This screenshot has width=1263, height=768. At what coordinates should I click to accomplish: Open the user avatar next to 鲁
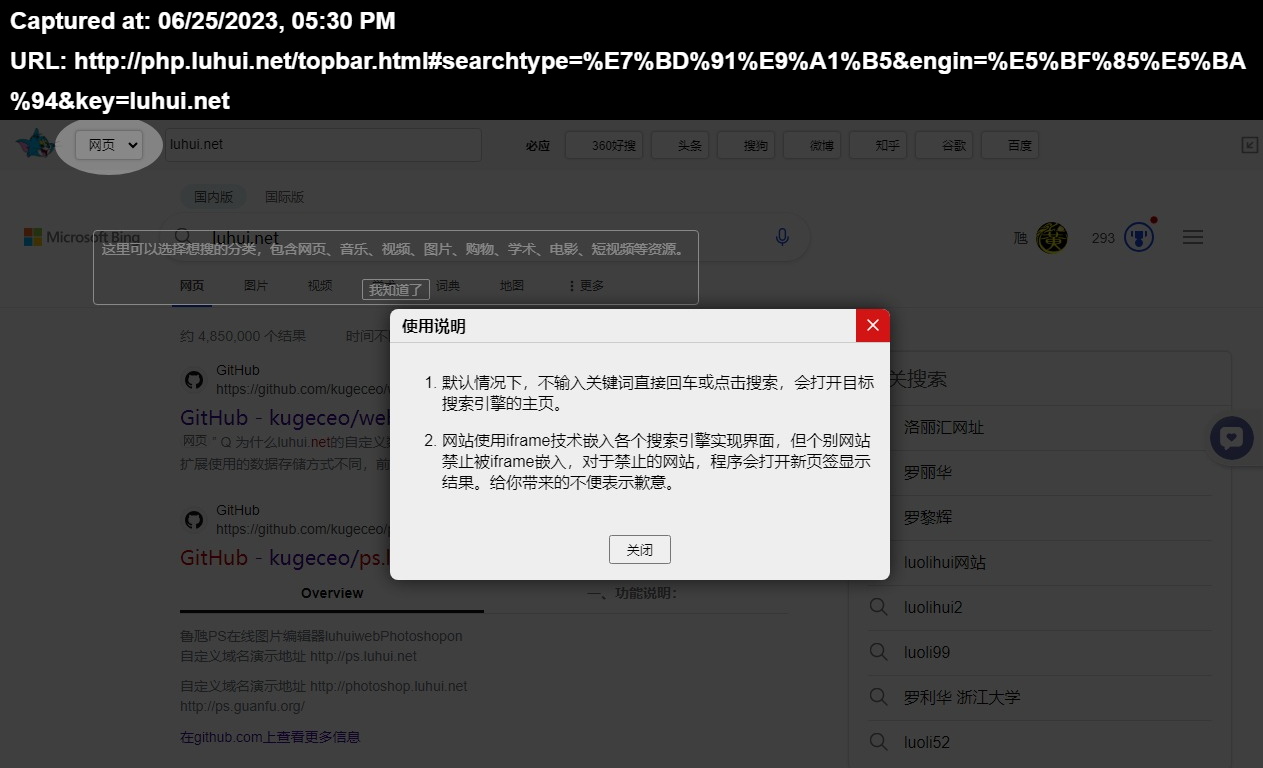[1051, 238]
